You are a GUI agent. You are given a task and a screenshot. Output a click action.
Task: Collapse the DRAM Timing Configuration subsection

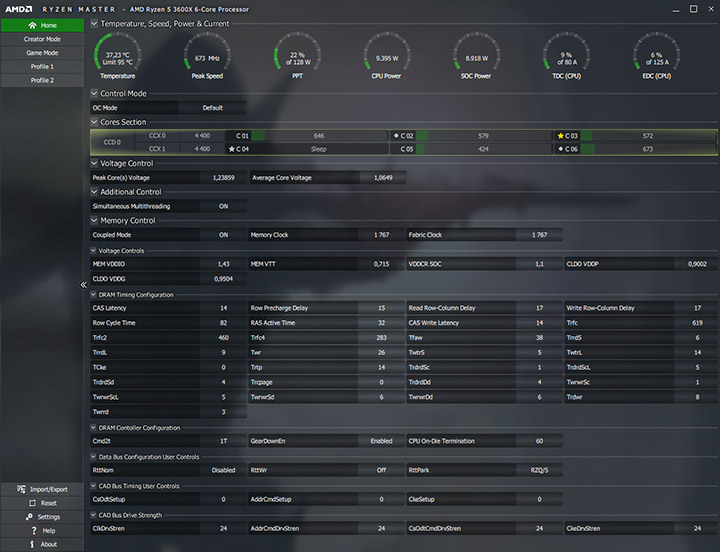[x=93, y=295]
